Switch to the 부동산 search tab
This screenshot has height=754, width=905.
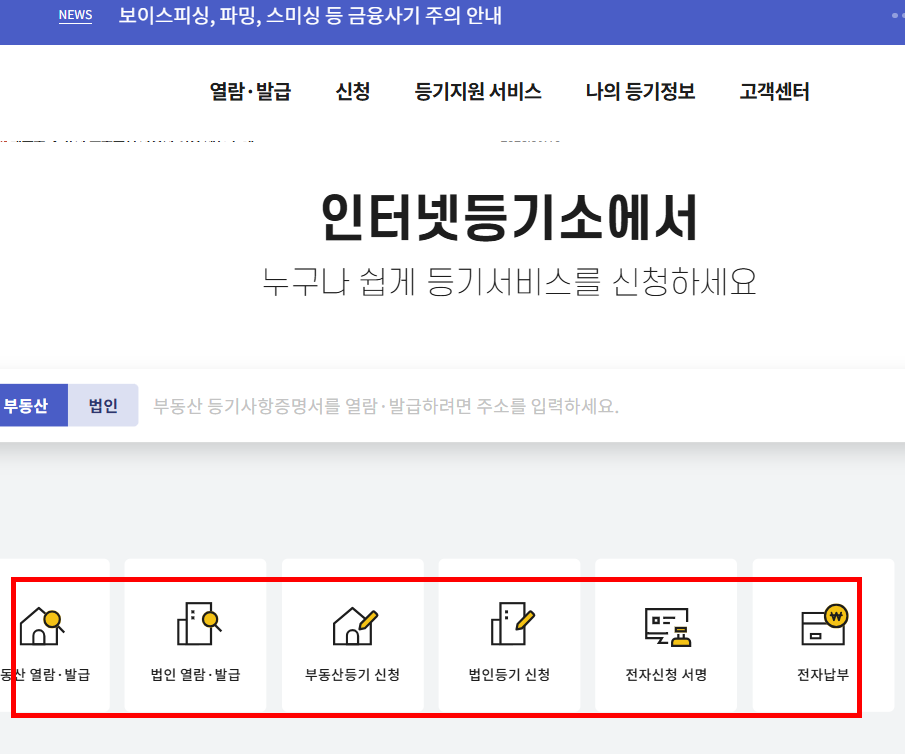[x=33, y=404]
